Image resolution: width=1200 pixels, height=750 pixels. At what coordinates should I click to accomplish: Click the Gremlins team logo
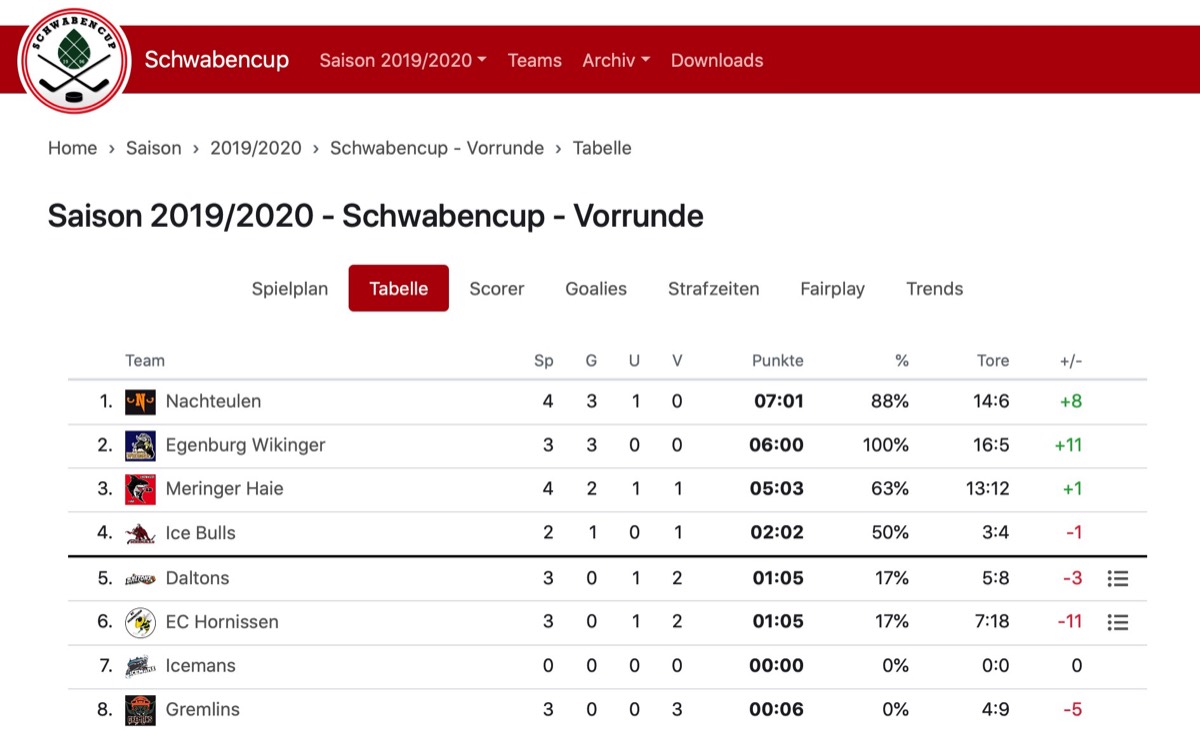coord(140,710)
